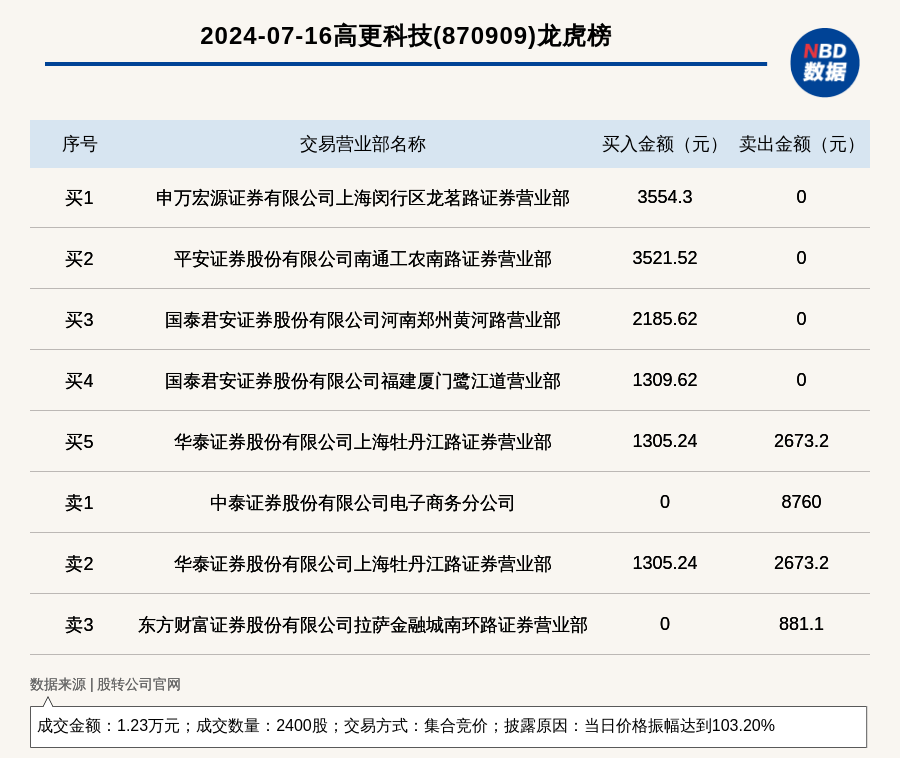Click the 数据来源 | 股转公司官网 source note
900x758 pixels.
(105, 684)
